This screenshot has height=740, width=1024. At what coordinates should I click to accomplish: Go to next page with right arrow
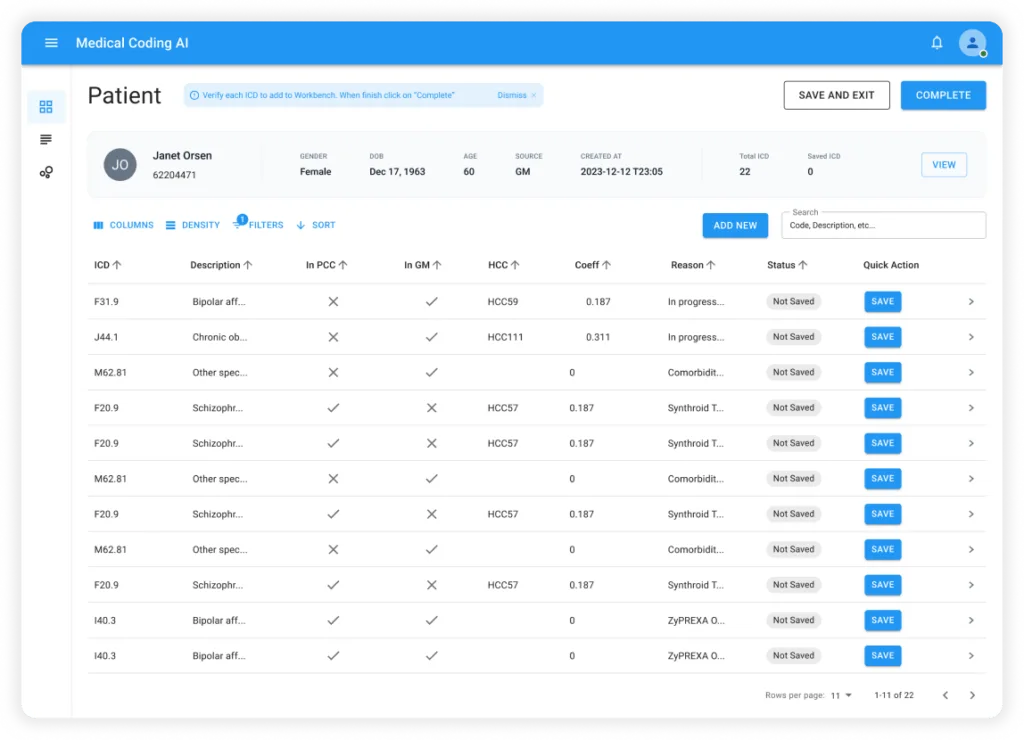(x=971, y=694)
